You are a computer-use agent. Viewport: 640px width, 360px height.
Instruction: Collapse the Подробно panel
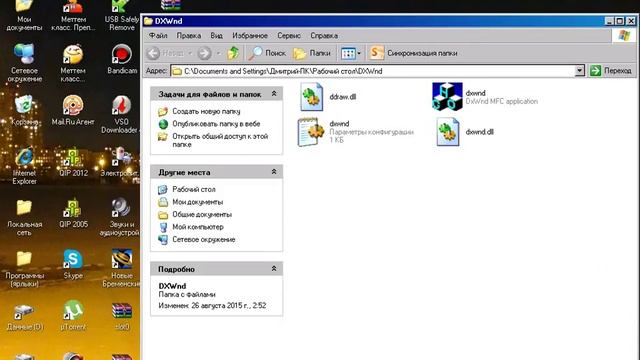tap(274, 269)
